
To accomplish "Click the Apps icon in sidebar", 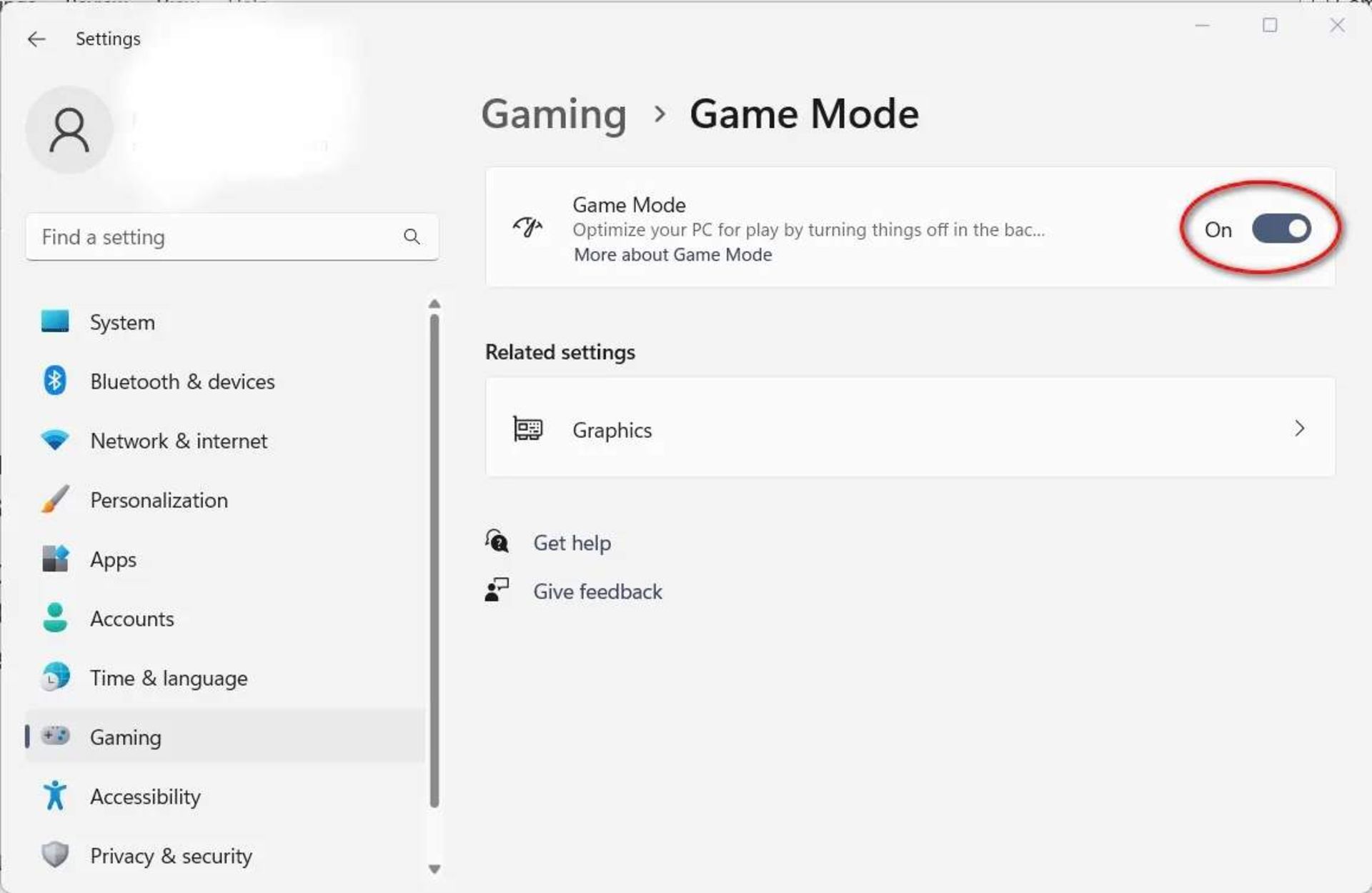I will pyautogui.click(x=55, y=559).
